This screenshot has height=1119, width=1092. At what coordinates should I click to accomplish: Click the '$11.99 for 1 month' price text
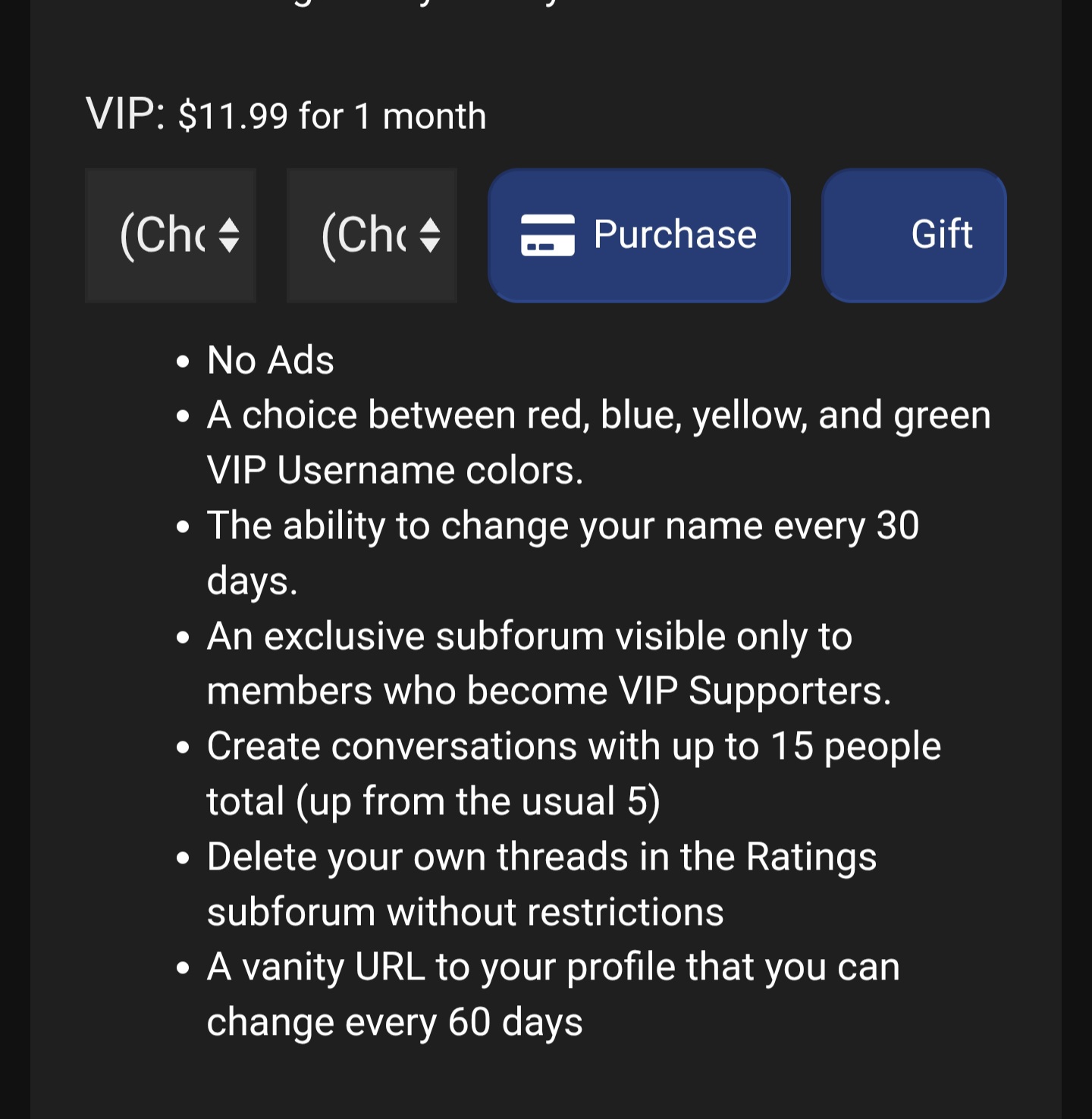coord(332,117)
